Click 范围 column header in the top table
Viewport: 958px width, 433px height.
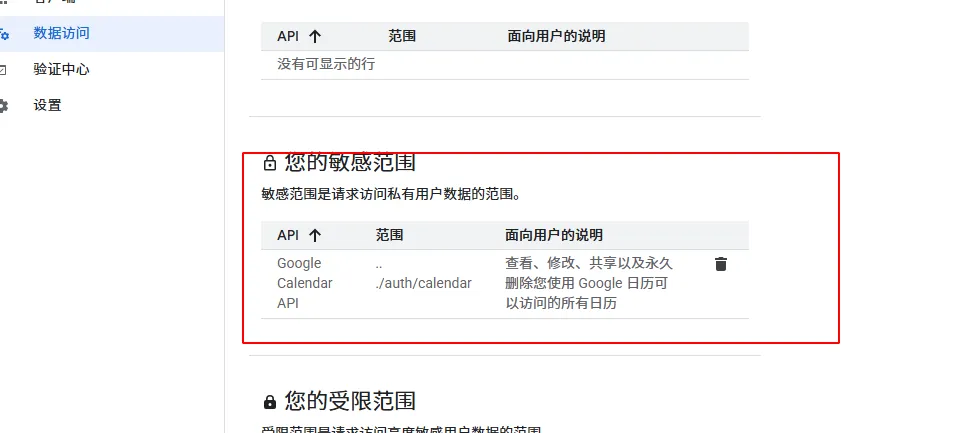coord(402,36)
